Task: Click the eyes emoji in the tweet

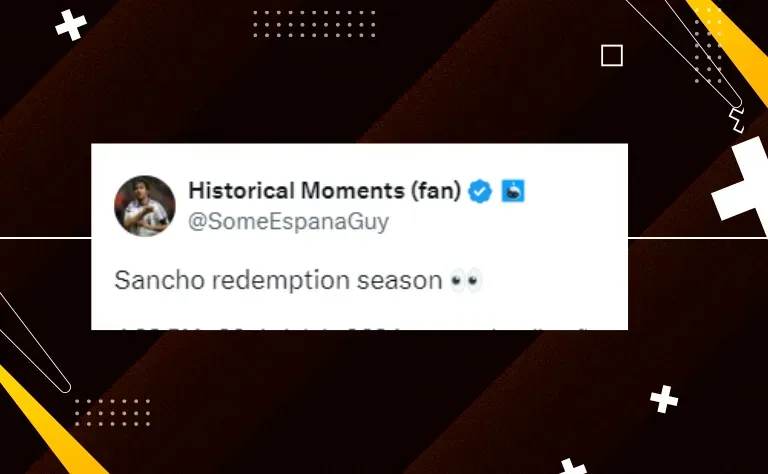Action: tap(466, 281)
